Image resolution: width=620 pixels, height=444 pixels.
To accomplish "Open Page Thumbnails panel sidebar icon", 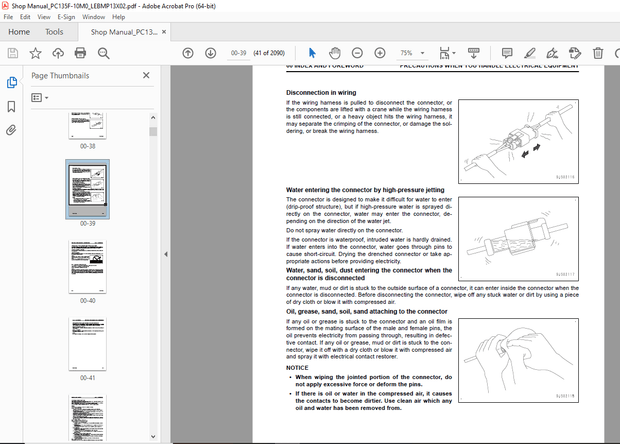I will point(12,83).
